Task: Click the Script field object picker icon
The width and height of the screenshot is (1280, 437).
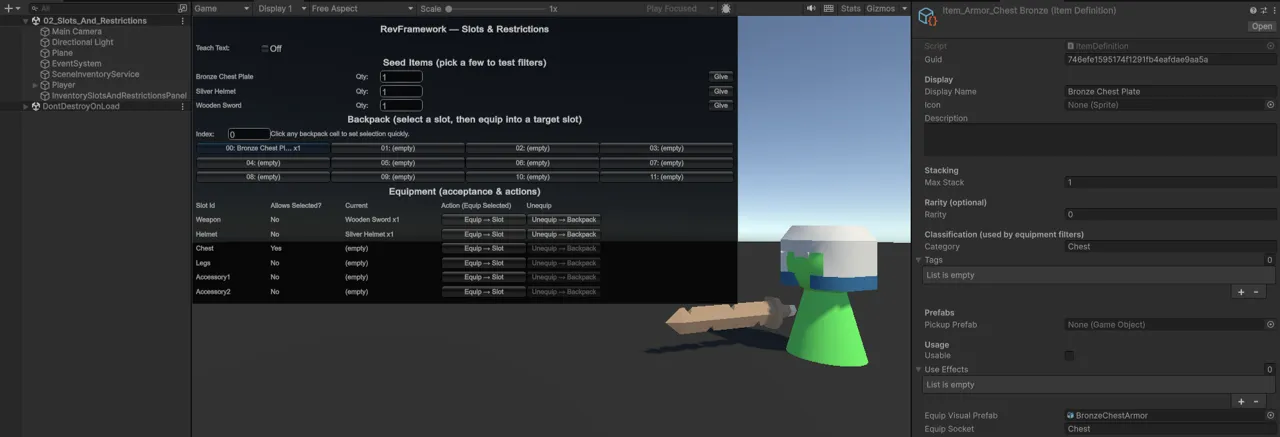Action: click(x=1270, y=46)
